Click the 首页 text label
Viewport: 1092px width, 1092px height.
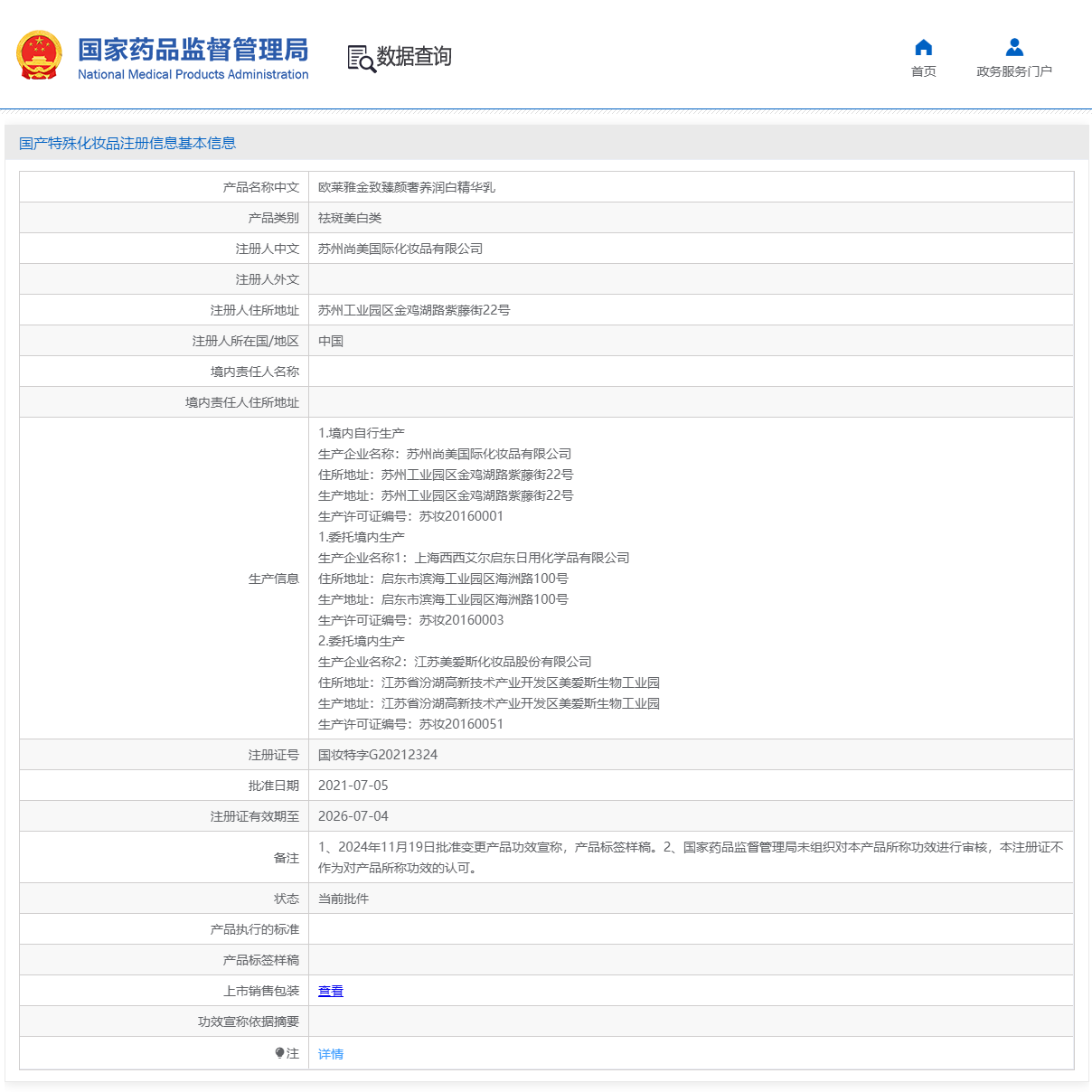pyautogui.click(x=923, y=71)
